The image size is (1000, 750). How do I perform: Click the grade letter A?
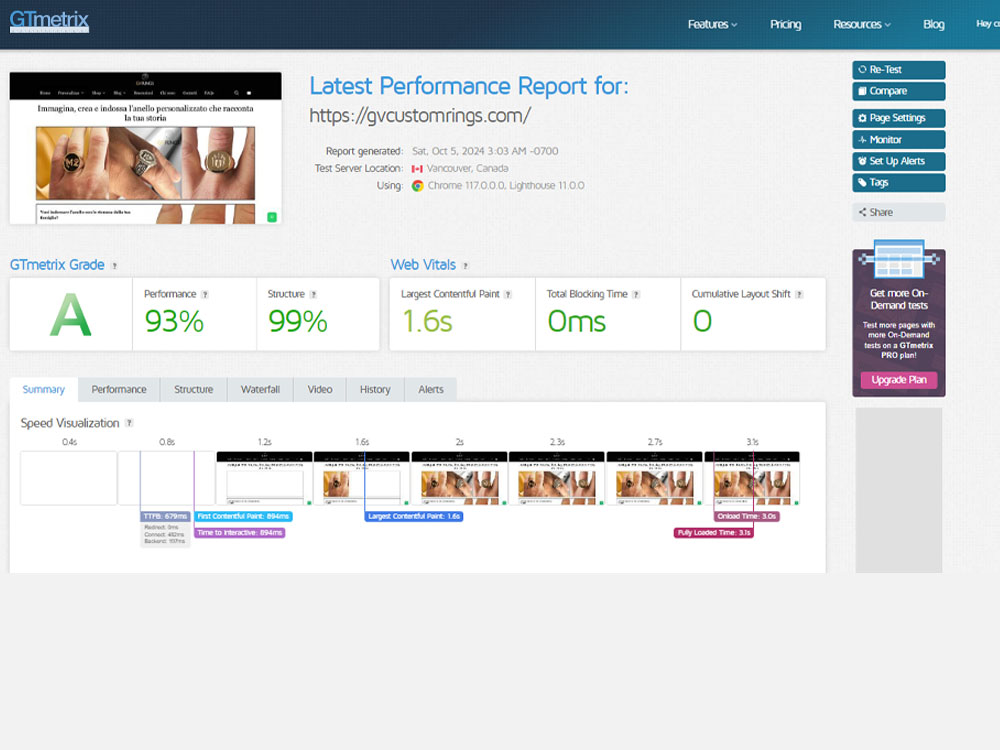[71, 314]
